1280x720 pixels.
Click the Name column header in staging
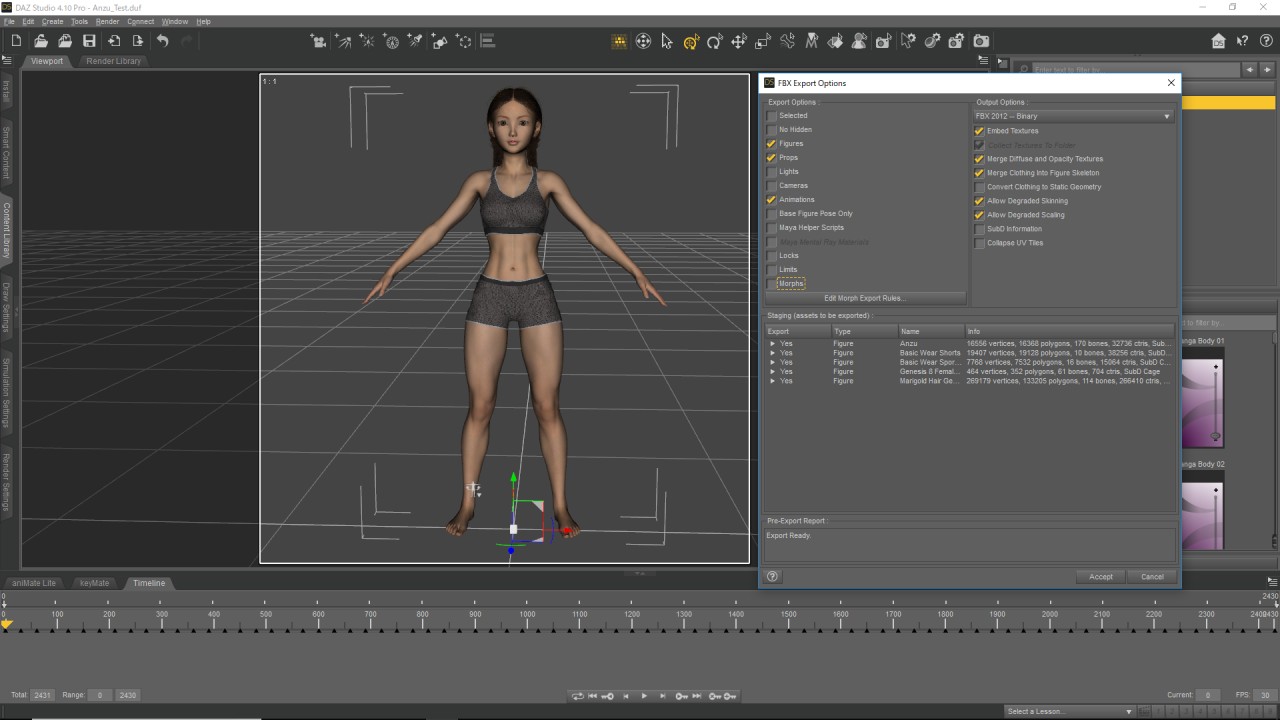click(x=930, y=331)
